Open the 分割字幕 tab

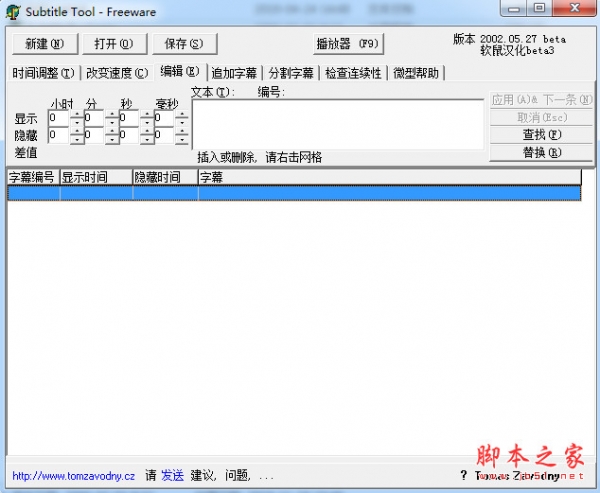point(291,73)
